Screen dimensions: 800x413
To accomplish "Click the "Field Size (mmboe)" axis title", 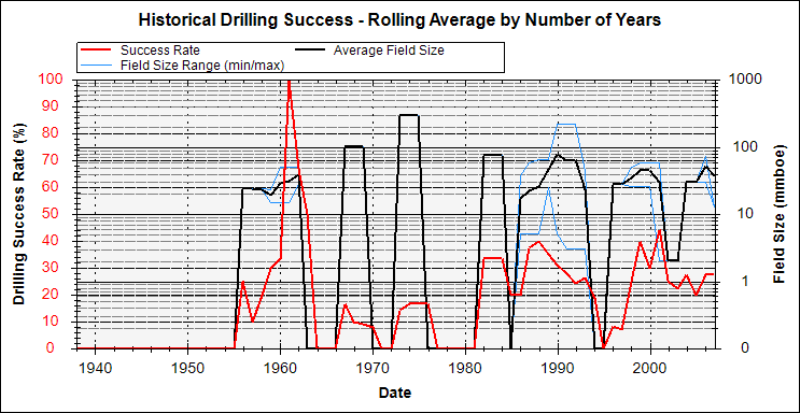I will click(779, 214).
